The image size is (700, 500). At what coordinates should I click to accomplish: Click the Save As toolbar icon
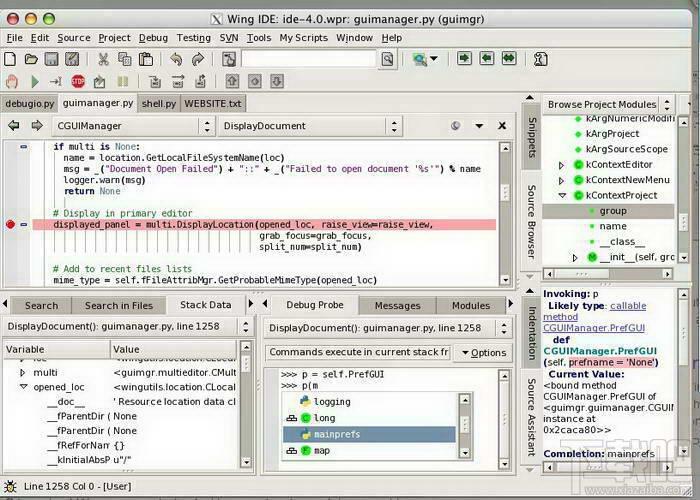(72, 59)
